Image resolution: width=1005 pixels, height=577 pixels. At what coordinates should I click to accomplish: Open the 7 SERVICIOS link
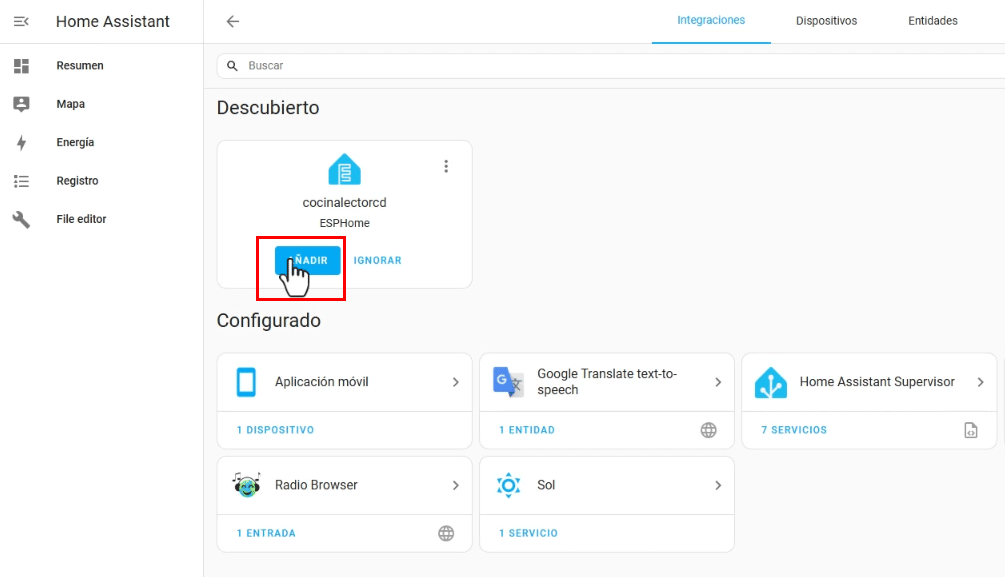coord(794,430)
